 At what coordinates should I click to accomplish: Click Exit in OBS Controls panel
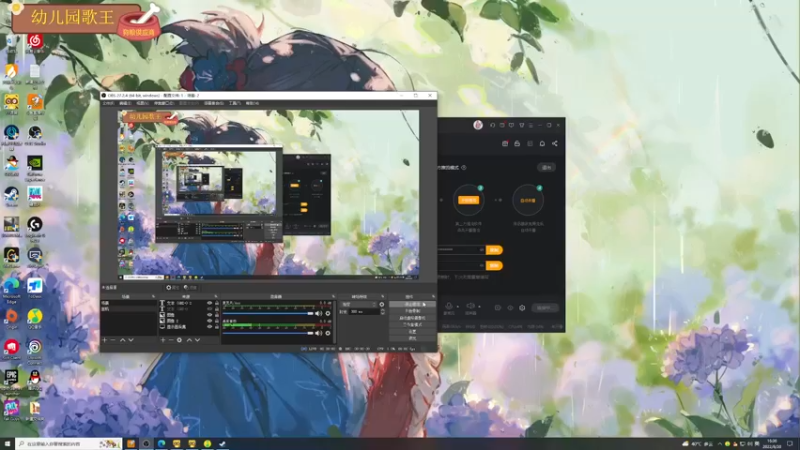point(412,338)
